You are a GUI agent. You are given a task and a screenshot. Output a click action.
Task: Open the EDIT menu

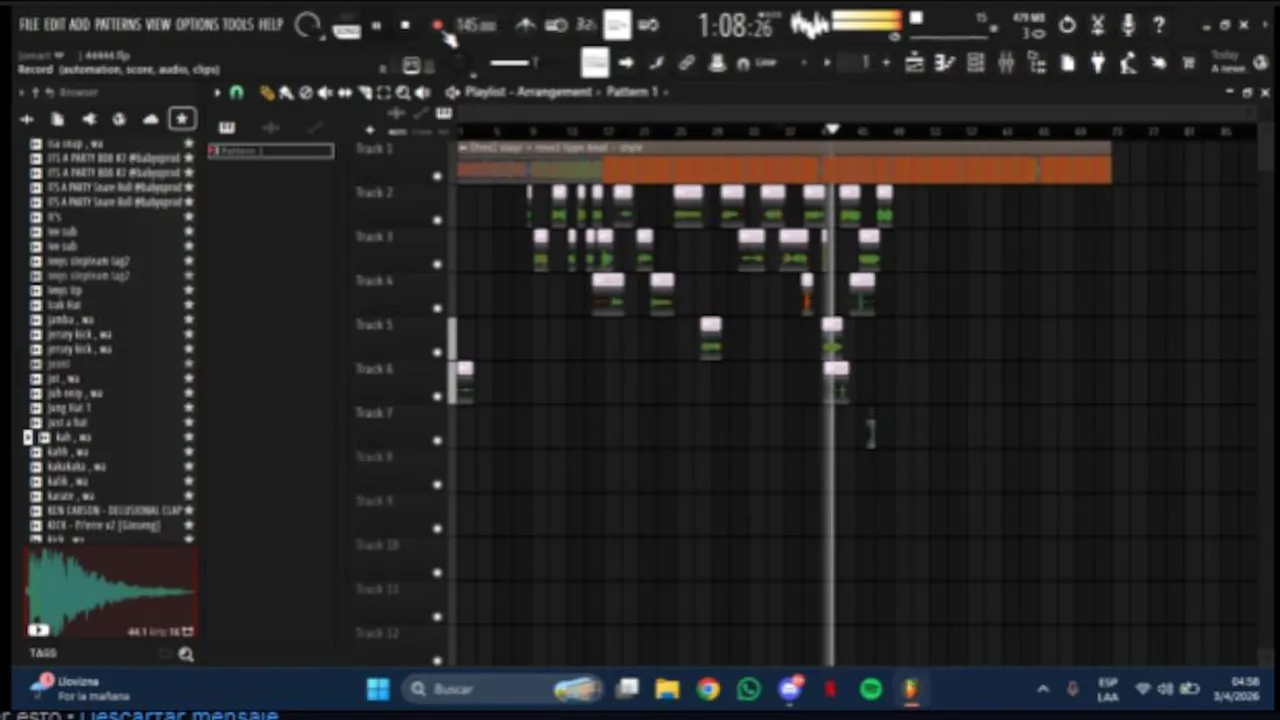(x=55, y=24)
